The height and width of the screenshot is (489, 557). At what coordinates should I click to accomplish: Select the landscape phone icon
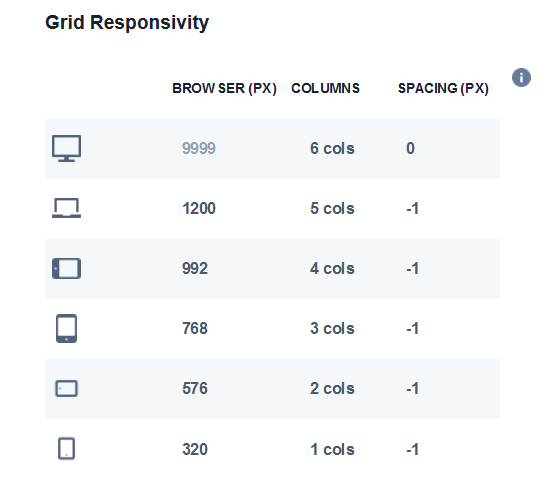pos(66,389)
